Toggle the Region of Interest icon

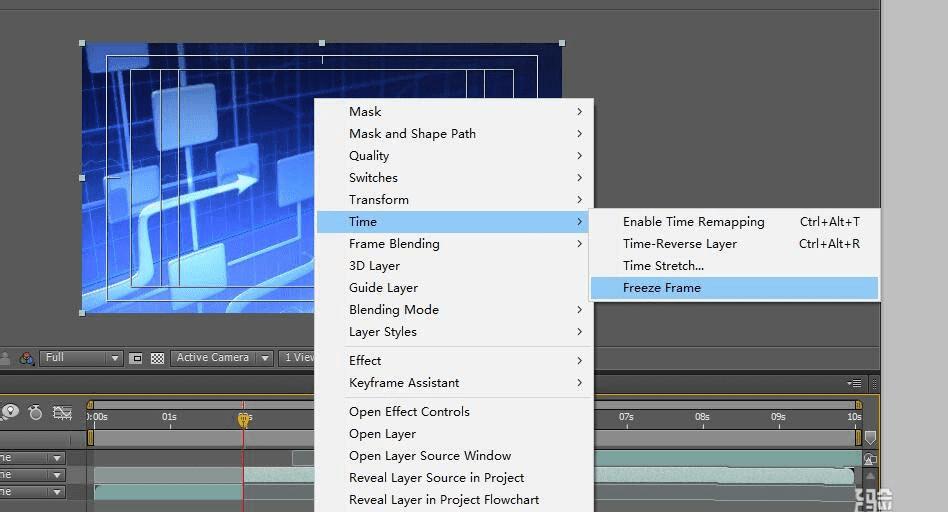coord(137,358)
